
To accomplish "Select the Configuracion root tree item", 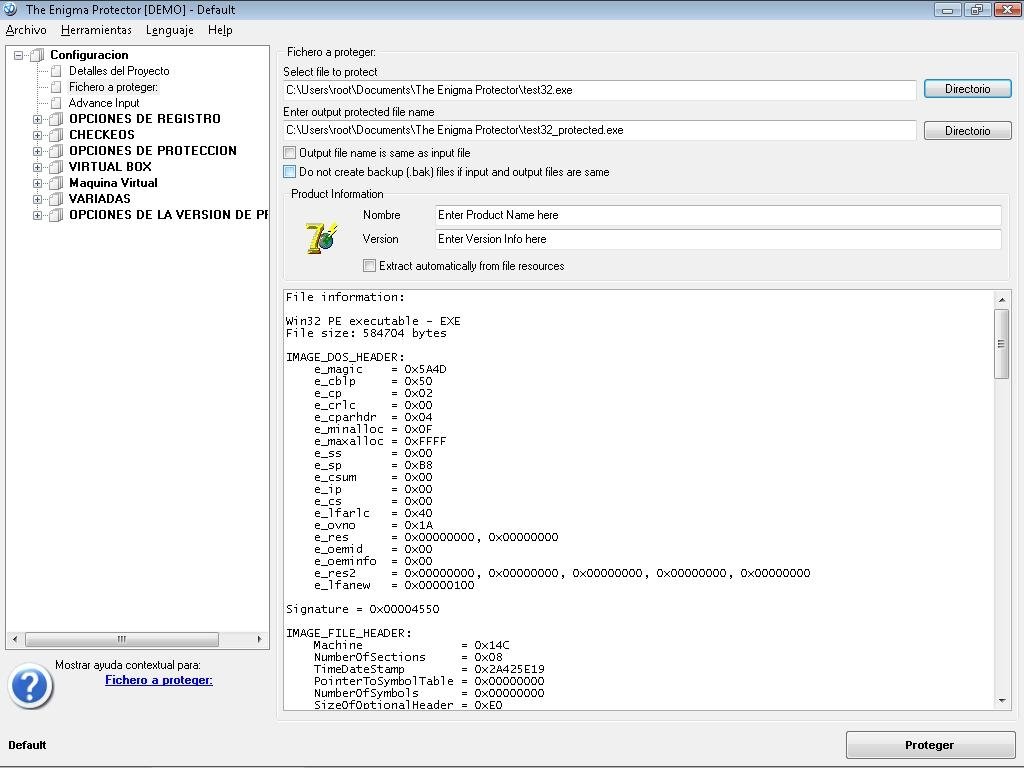I will pos(89,55).
